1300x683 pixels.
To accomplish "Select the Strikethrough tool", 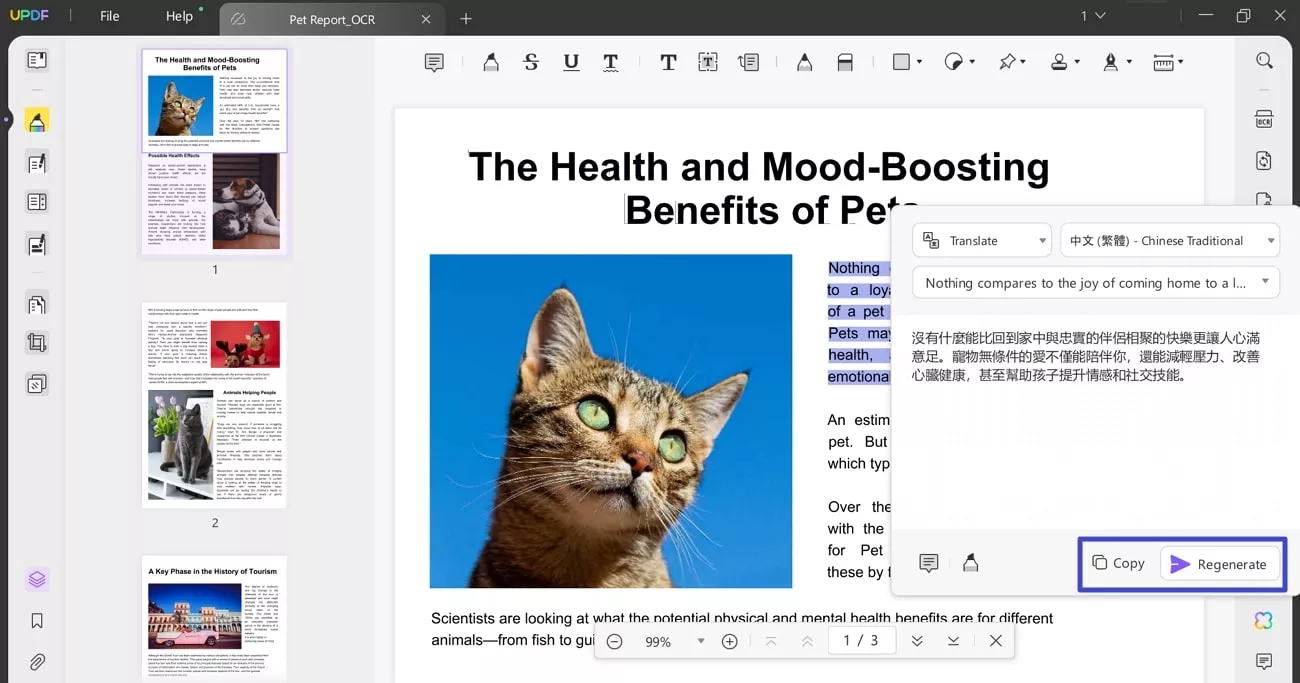I will 531,62.
